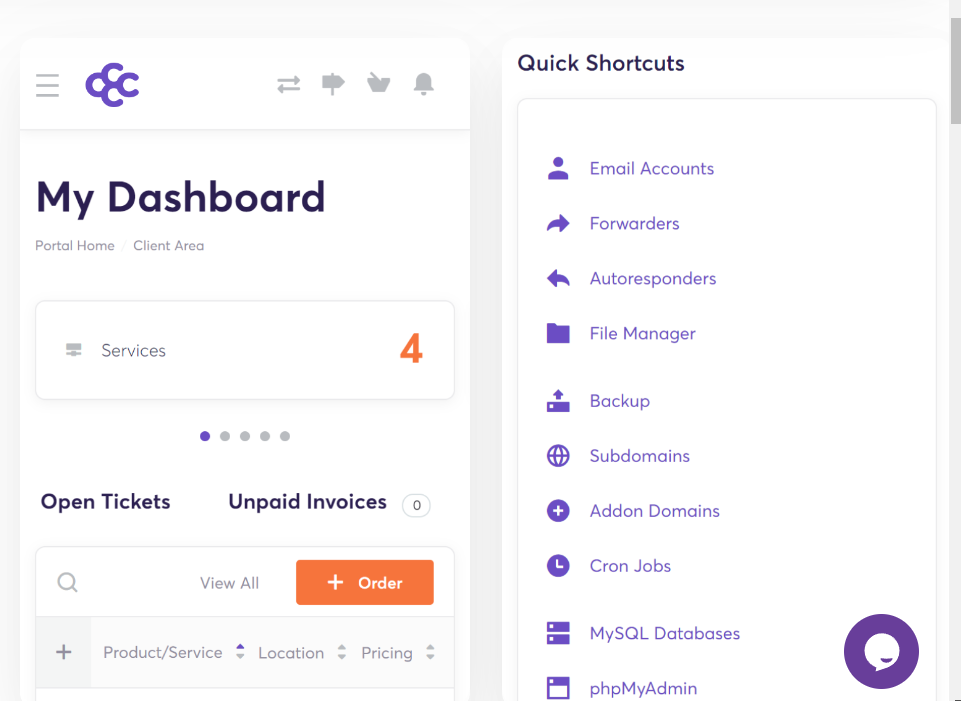Click the purple CCC logo
961x701 pixels.
coord(112,85)
